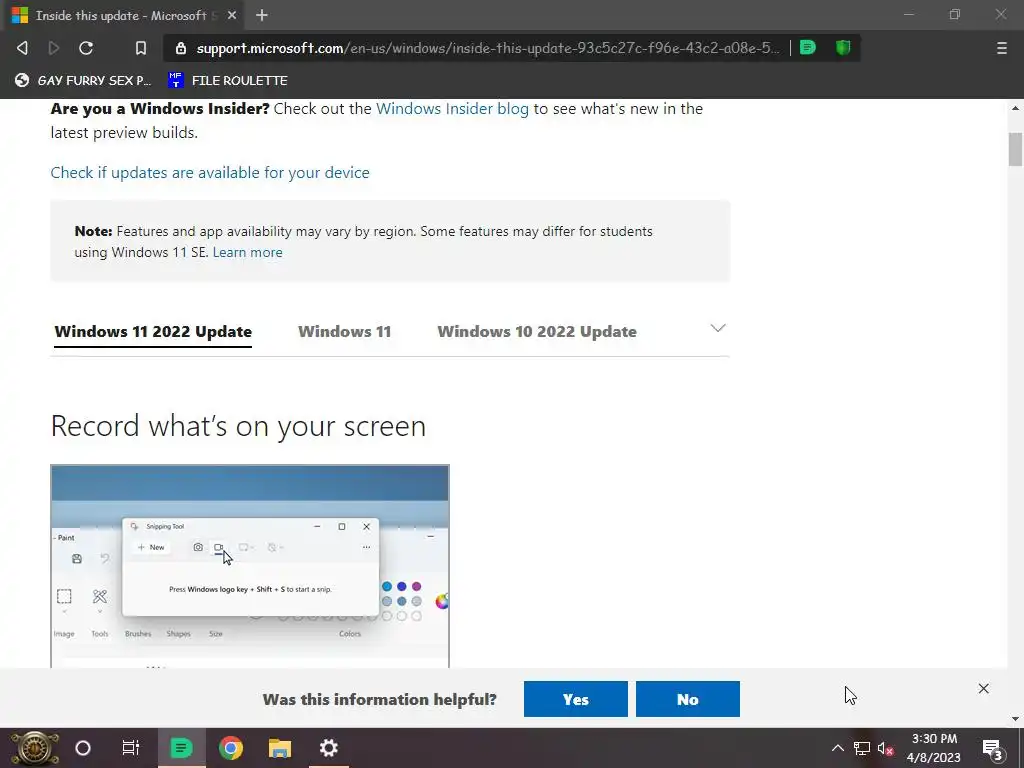
Task: Switch to the Windows 10 2022 Update tab
Action: (x=537, y=332)
